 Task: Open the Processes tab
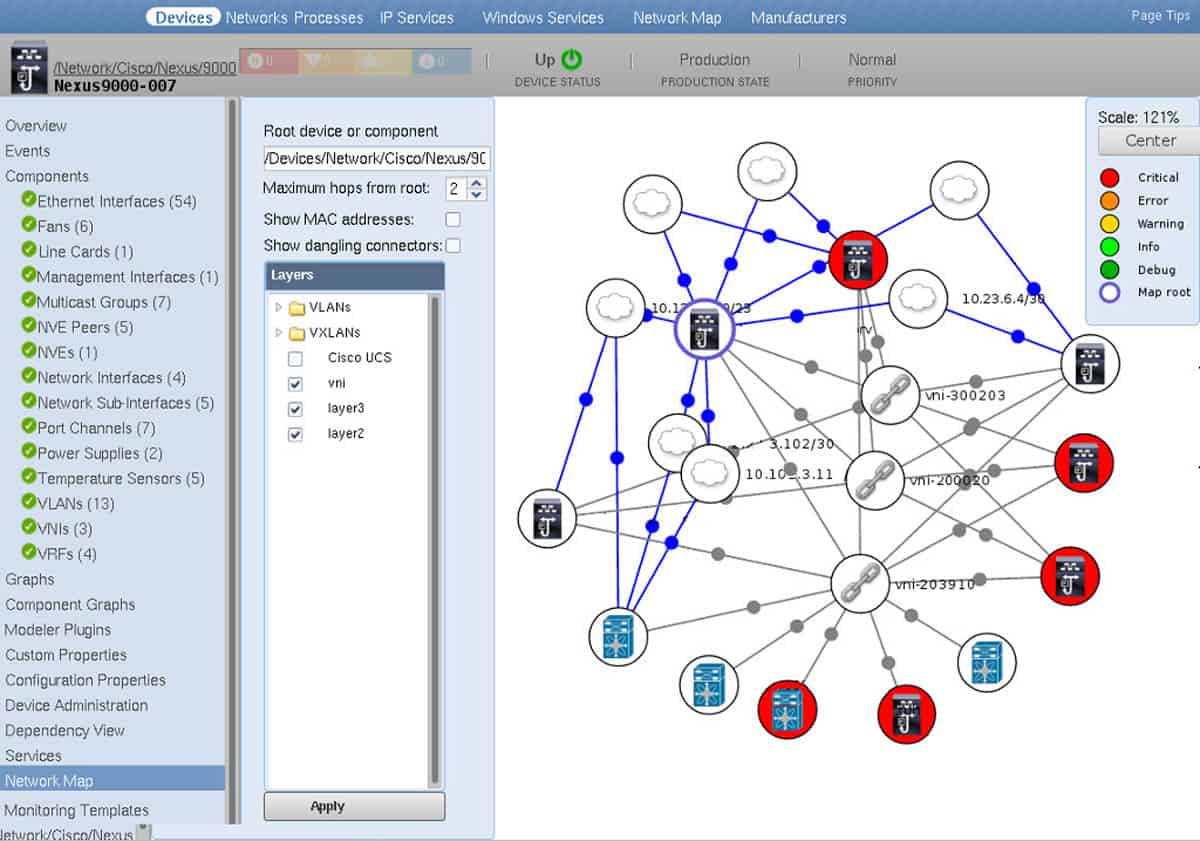(329, 17)
